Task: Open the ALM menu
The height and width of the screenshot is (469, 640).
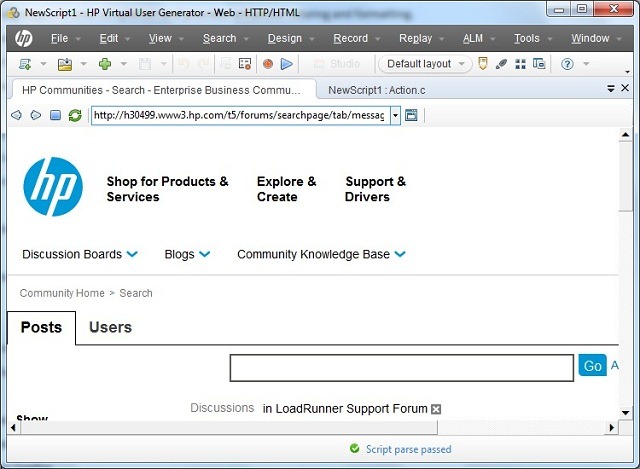Action: [x=479, y=38]
